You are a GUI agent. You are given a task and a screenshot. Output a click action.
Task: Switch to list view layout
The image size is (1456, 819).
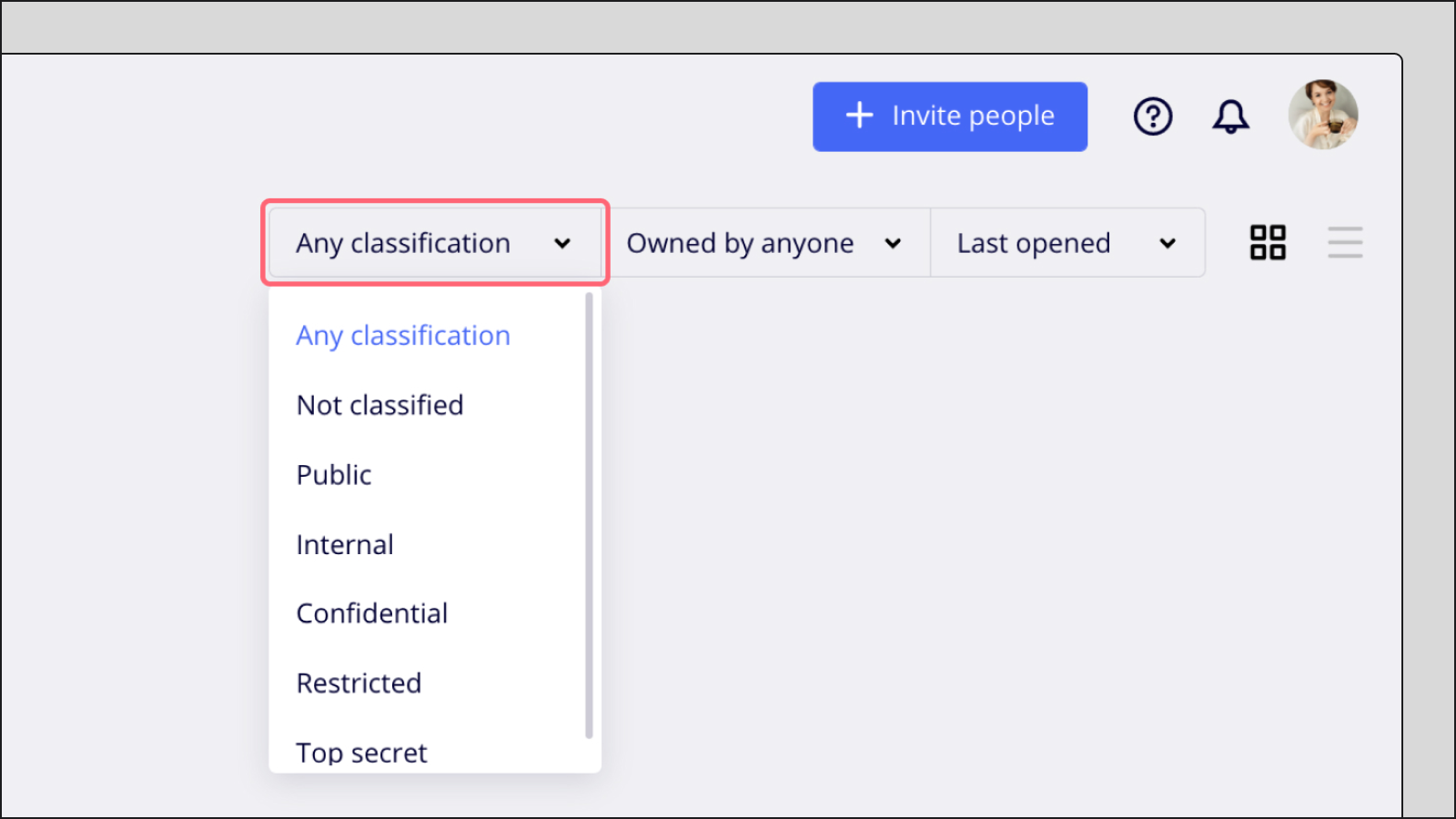(1345, 242)
